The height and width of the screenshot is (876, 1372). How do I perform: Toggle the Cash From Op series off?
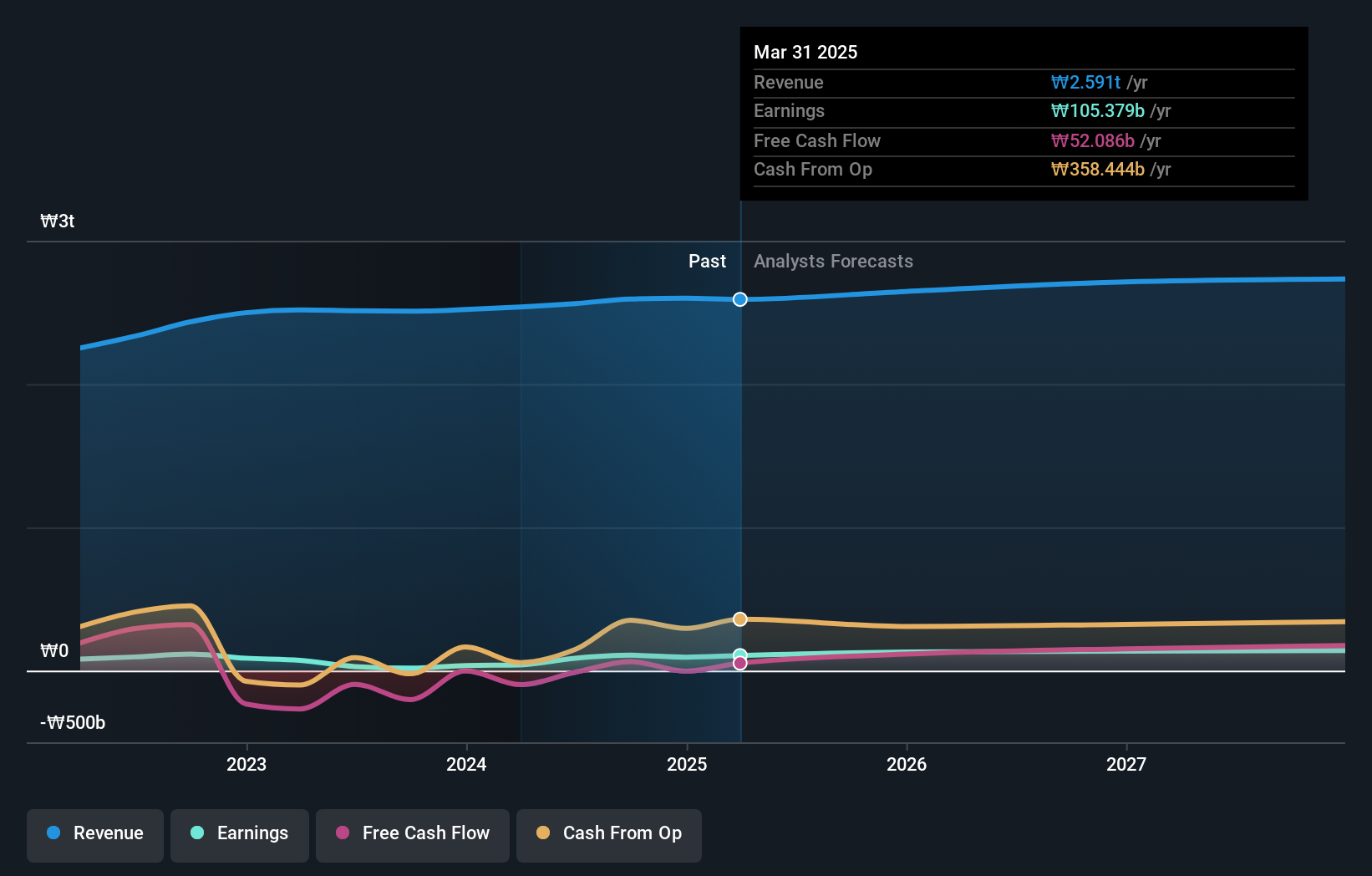[x=608, y=833]
